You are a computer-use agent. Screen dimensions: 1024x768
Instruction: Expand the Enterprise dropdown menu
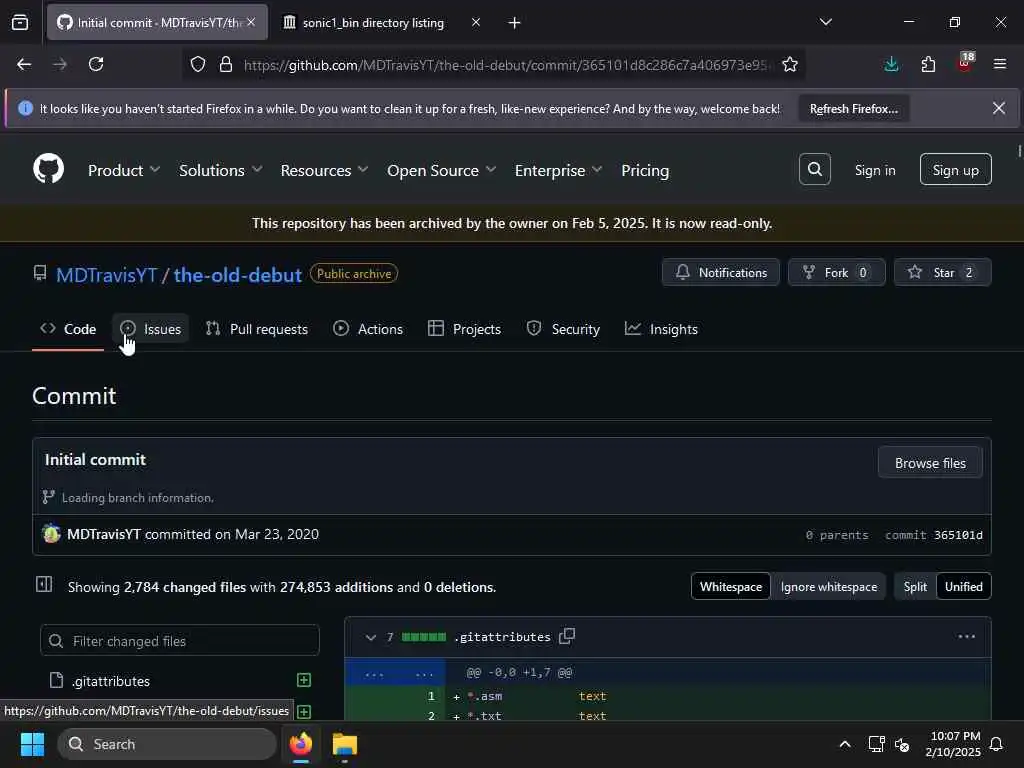558,170
